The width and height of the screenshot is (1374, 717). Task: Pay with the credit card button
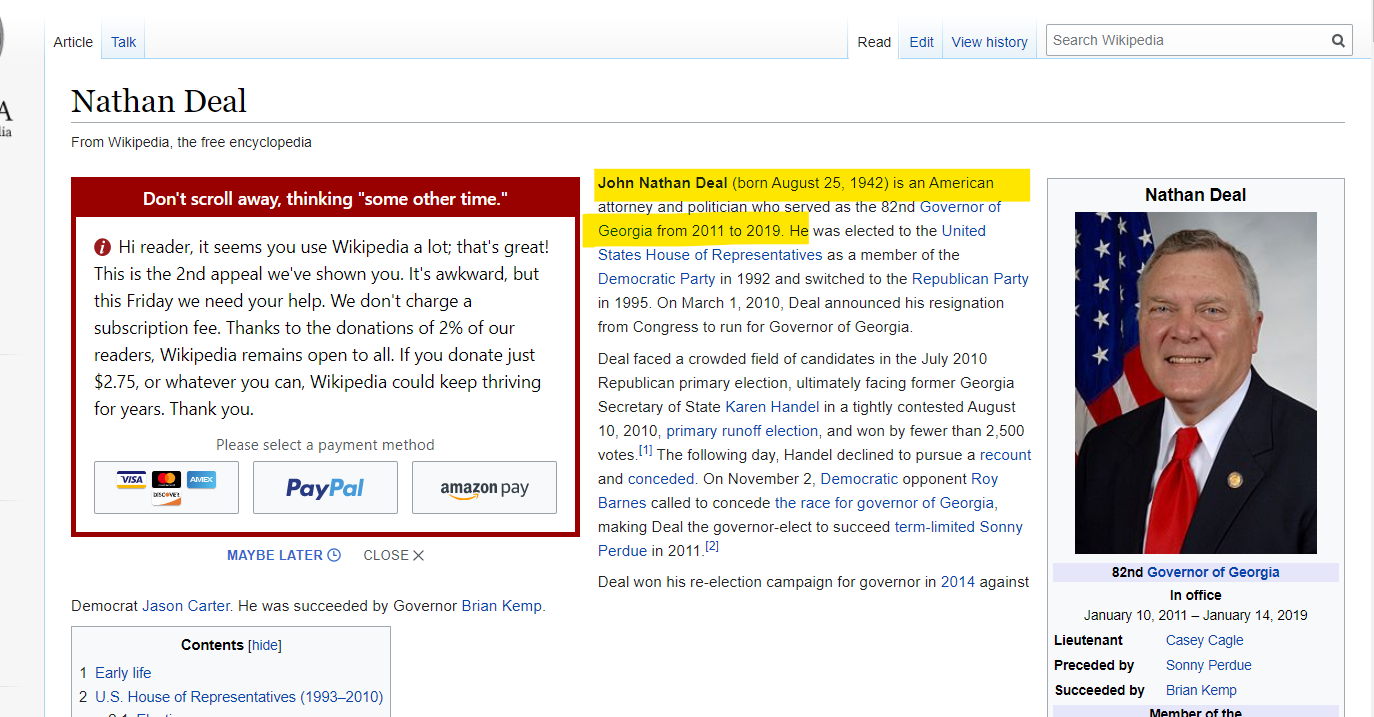tap(166, 487)
